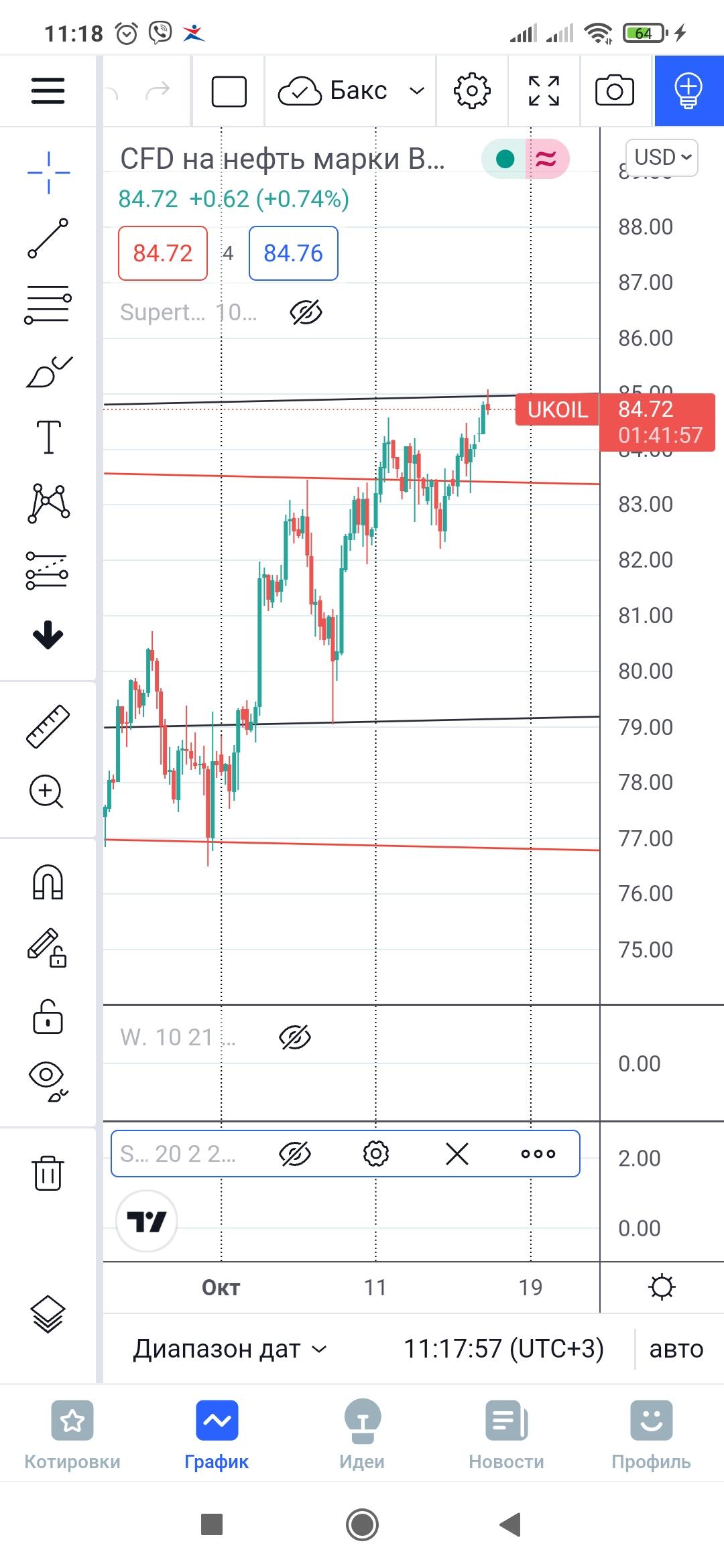Unhide the S... 20 2 2 indicator
Viewport: 724px width, 1568px height.
[x=295, y=1154]
